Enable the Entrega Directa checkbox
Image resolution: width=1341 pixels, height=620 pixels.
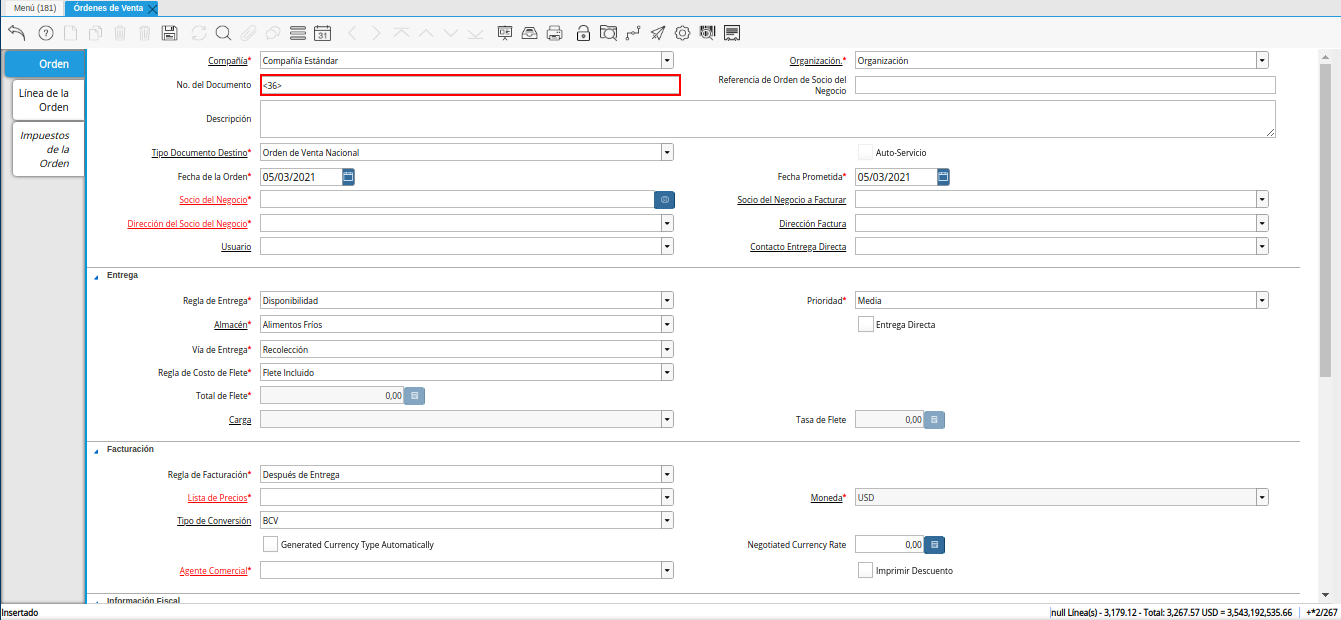point(866,324)
